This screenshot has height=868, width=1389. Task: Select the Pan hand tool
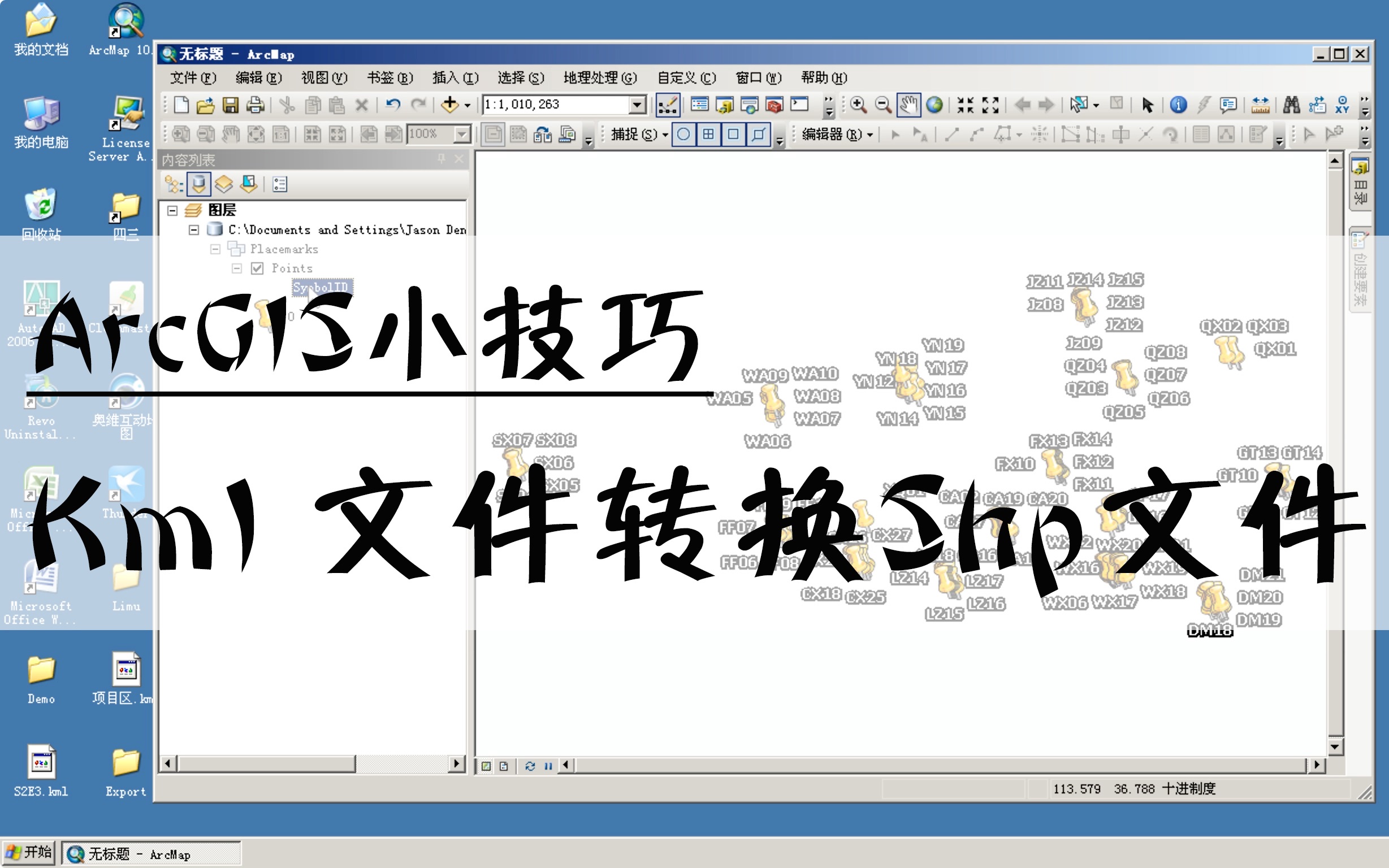tap(908, 105)
